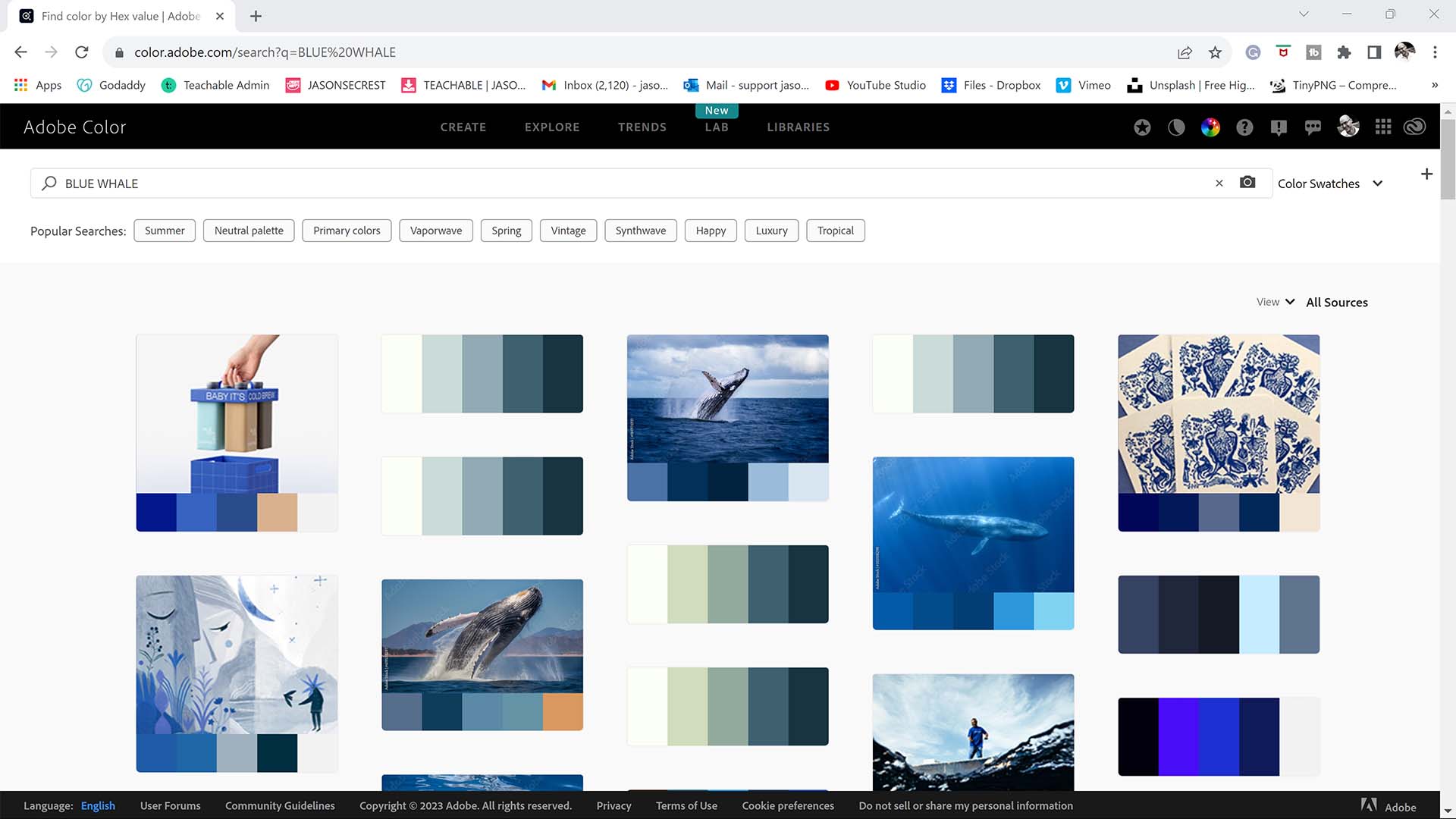Viewport: 1456px width, 819px height.
Task: Bookmark this page with star icon
Action: 1215,52
